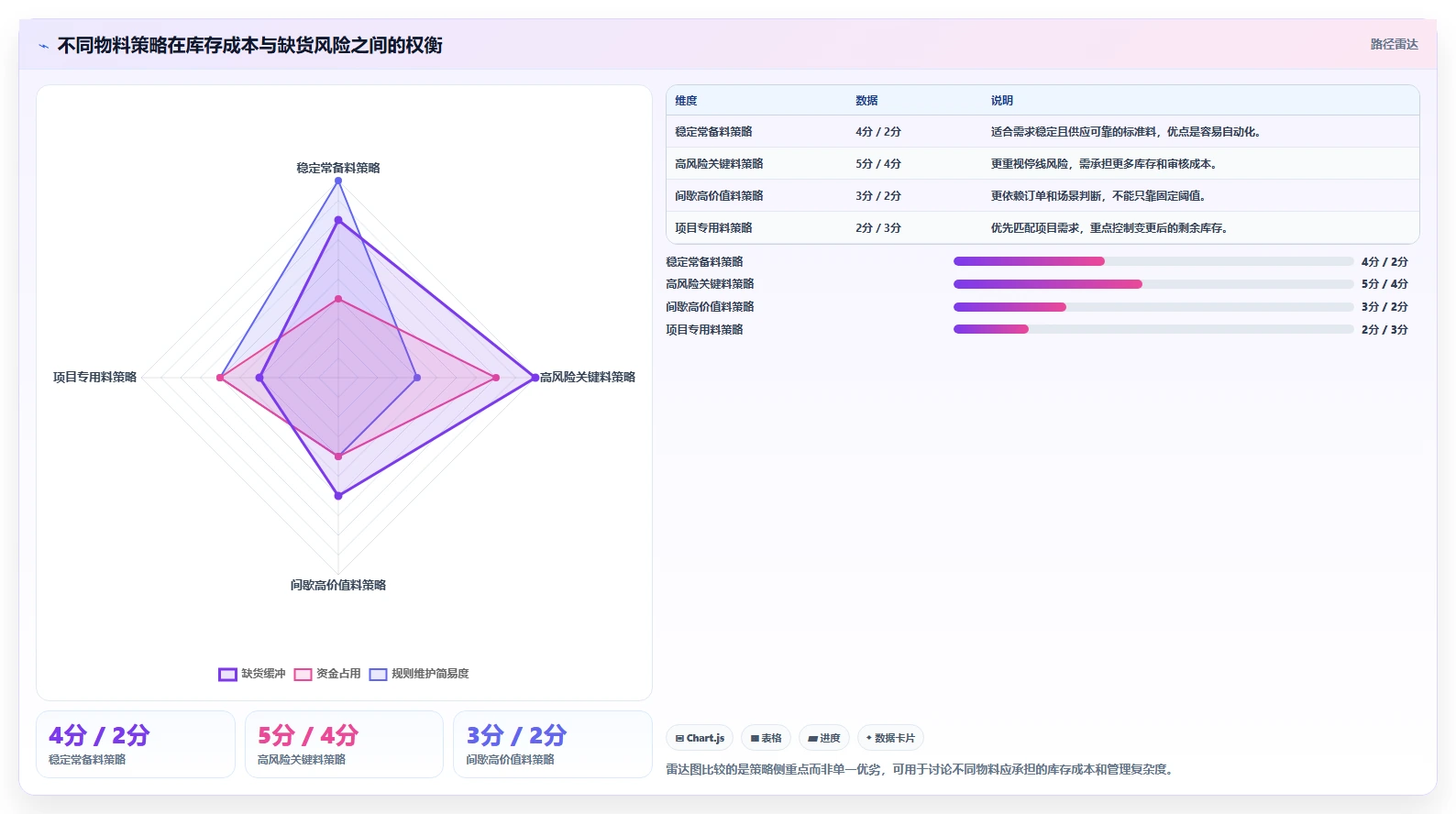Click description 适合需求稳定且供应可靠的标准料
Viewport: 1456px width, 814px height.
1126,132
